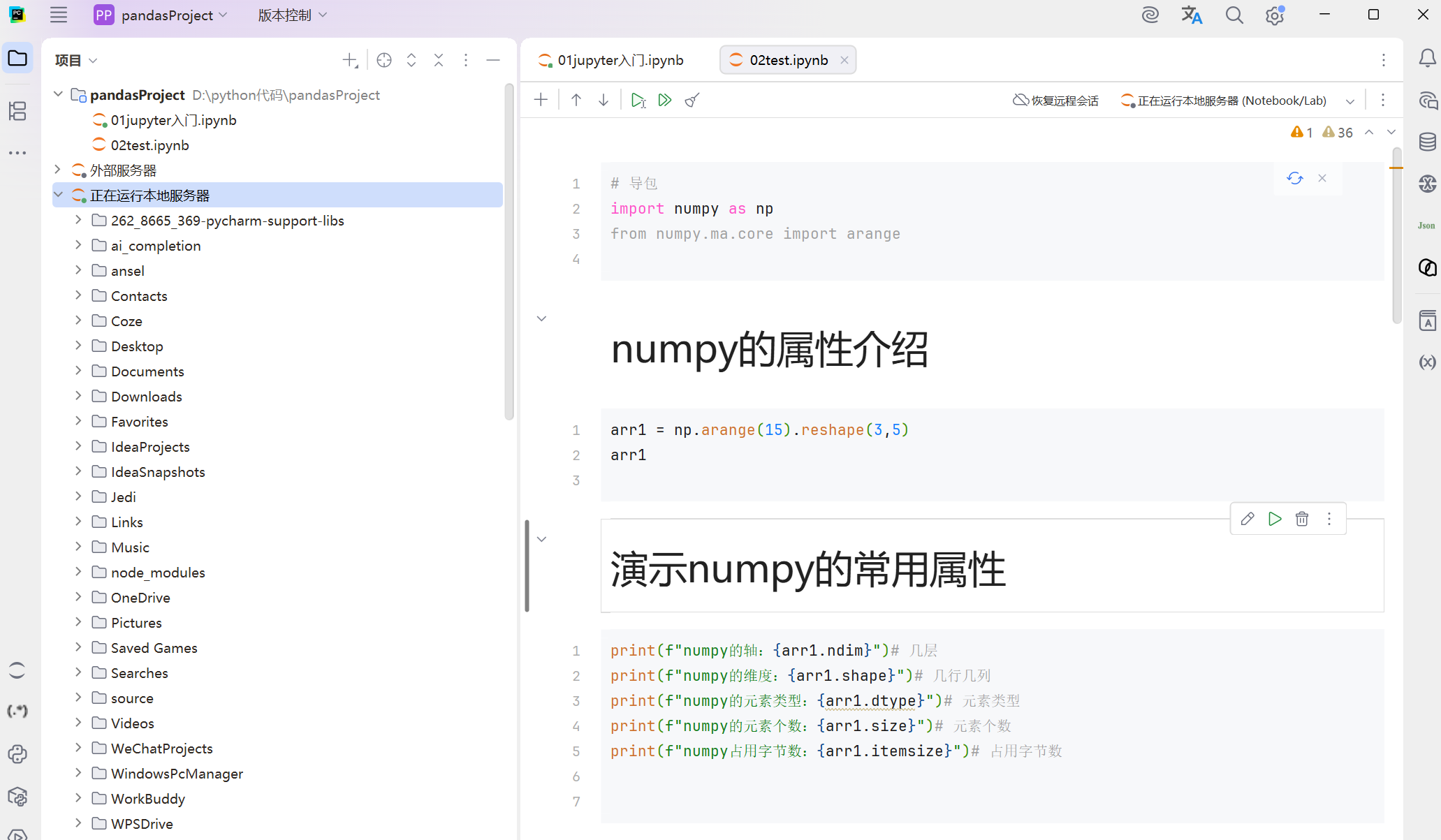This screenshot has height=840, width=1441.
Task: Go to previous highlighted problem
Action: click(x=1369, y=132)
